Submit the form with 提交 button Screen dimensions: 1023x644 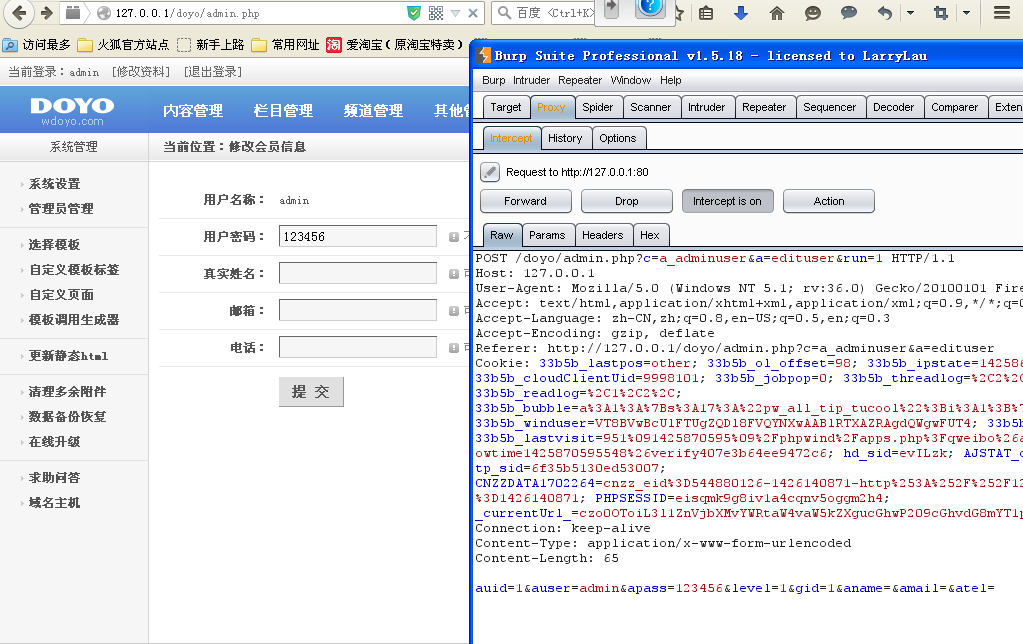click(x=311, y=391)
